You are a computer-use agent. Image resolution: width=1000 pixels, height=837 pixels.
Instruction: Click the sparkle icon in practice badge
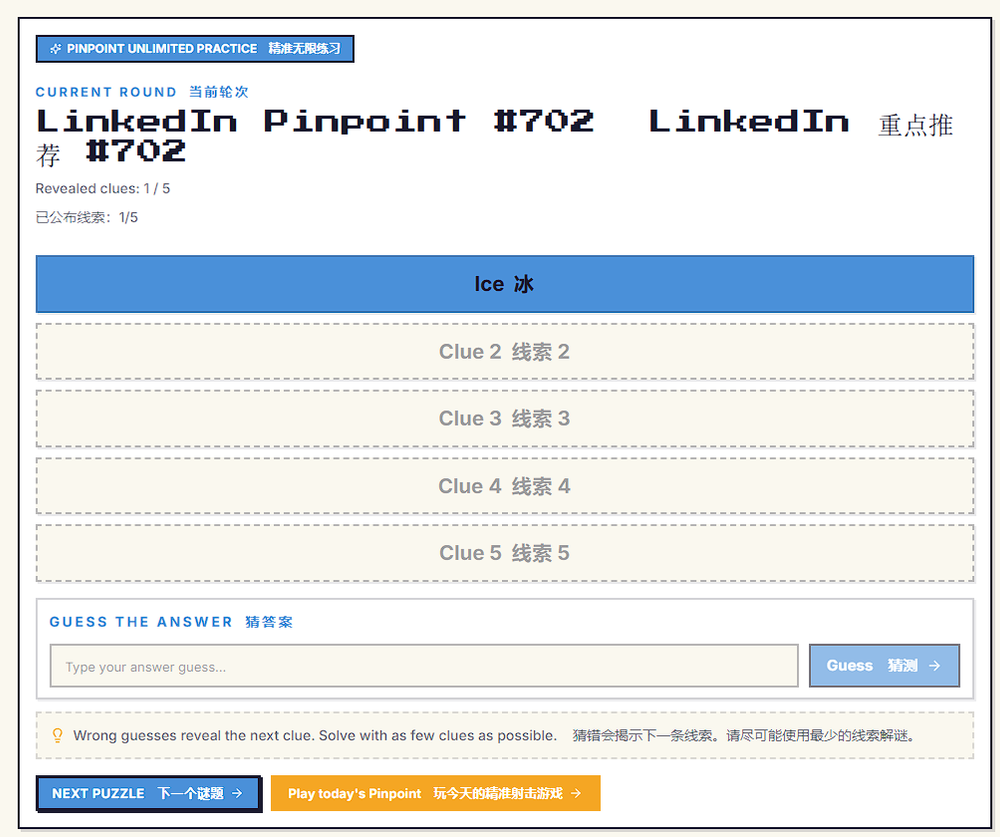point(55,49)
